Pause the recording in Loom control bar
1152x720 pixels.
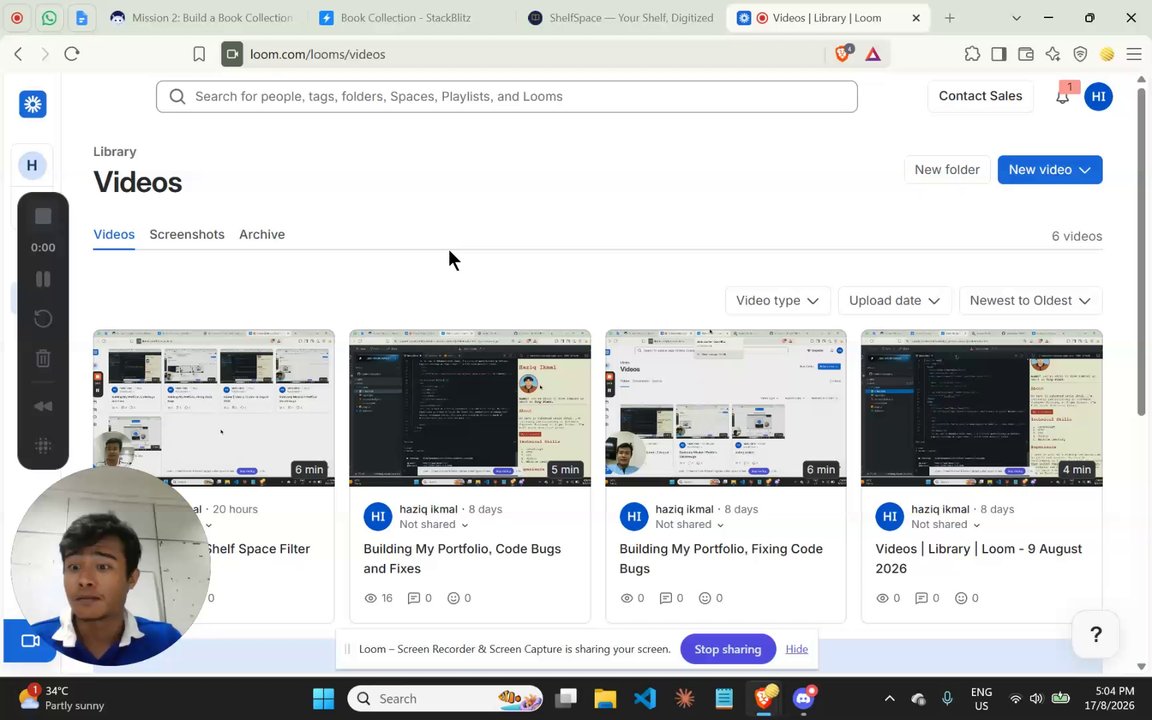click(x=43, y=279)
